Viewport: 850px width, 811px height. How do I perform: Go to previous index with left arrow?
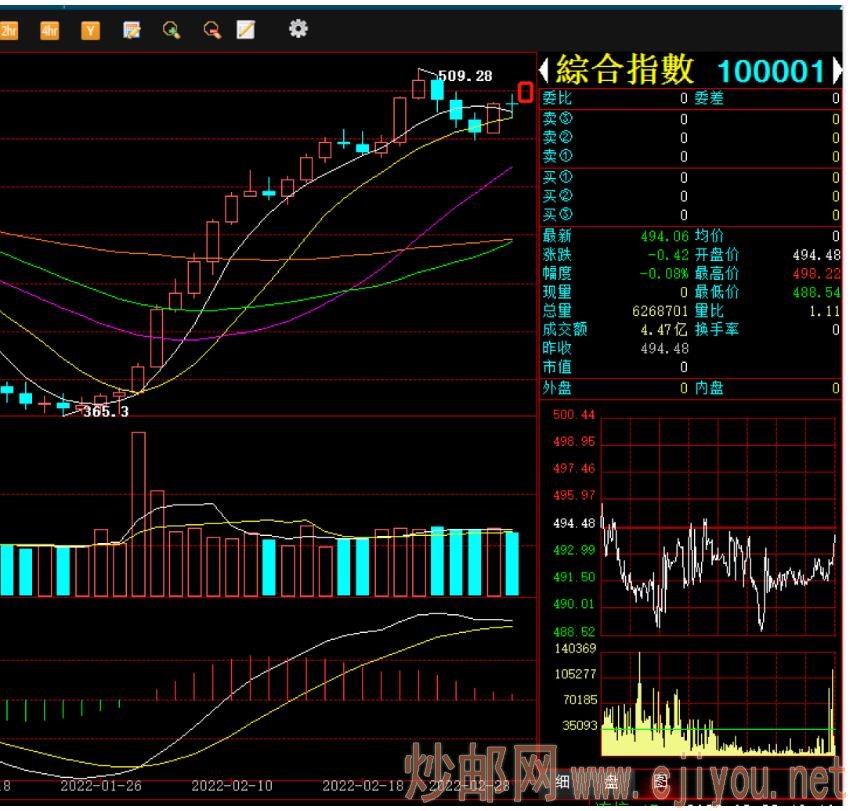pos(545,70)
